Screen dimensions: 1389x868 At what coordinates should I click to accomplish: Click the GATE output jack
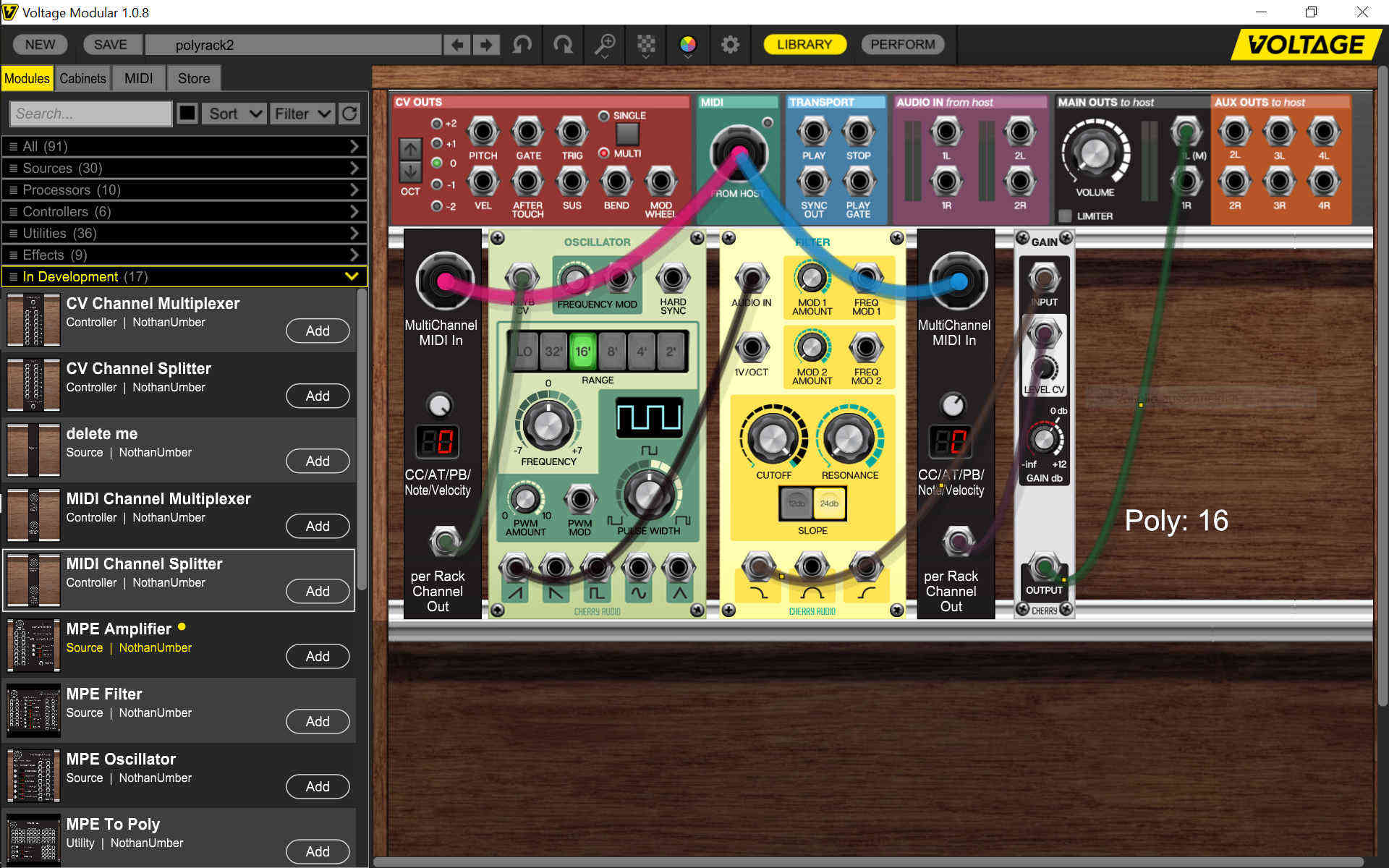click(527, 132)
